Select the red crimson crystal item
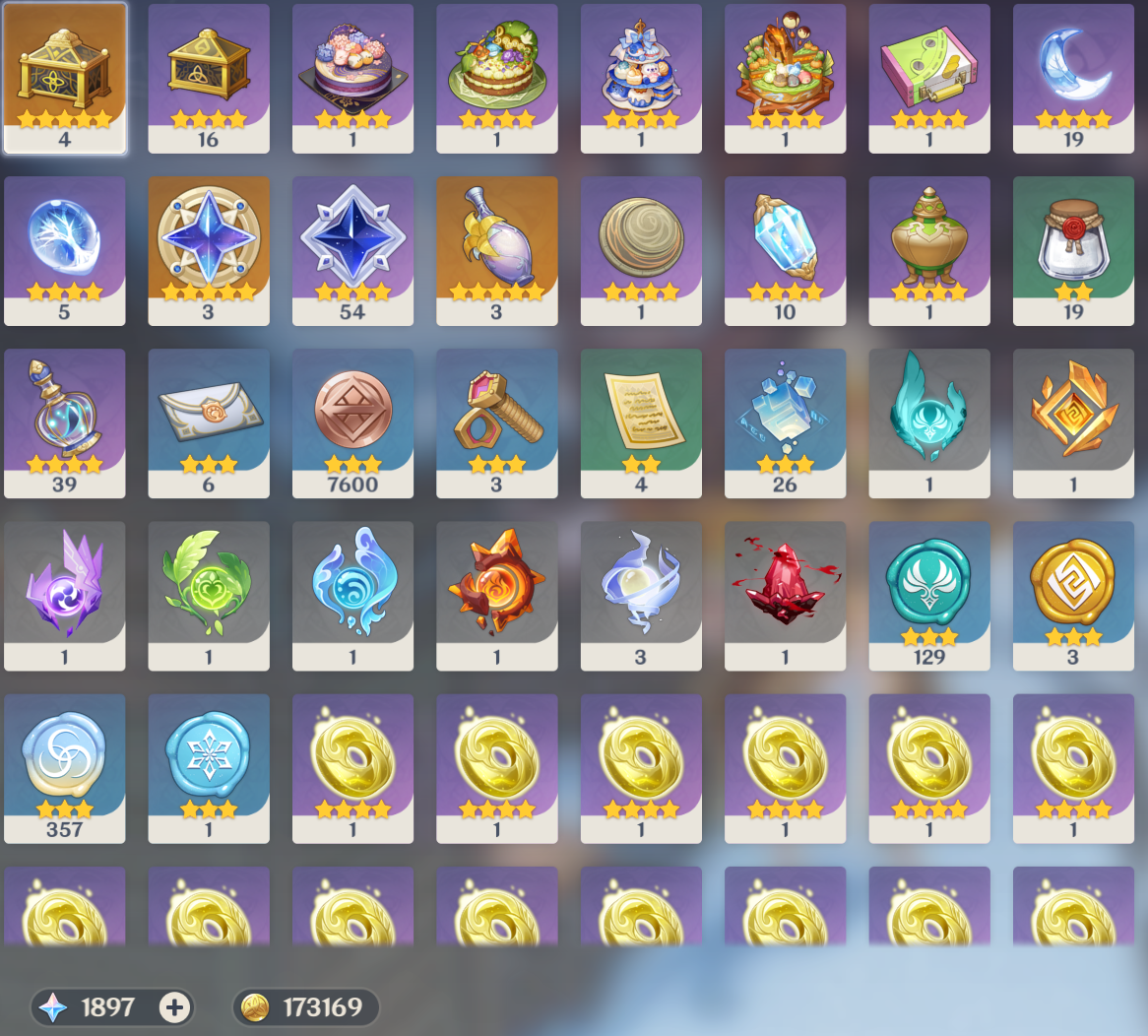The width and height of the screenshot is (1148, 1036). pos(786,596)
